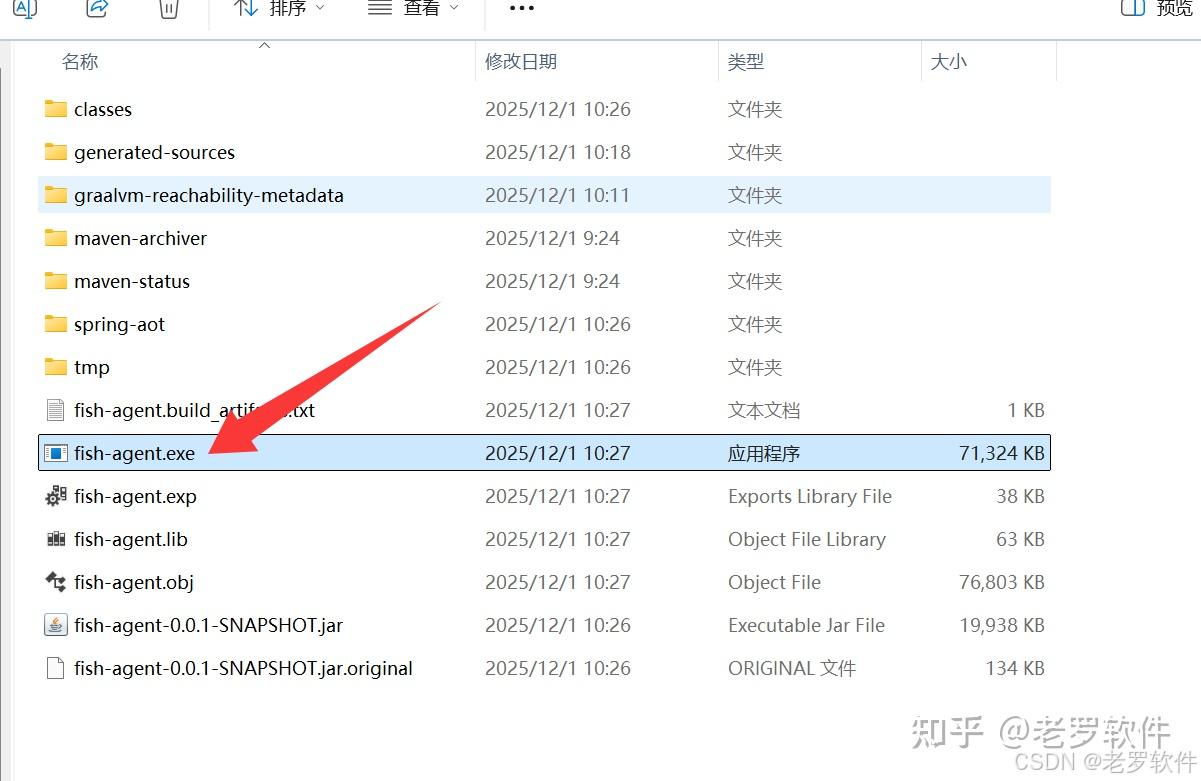Image resolution: width=1201 pixels, height=781 pixels.
Task: Click the see-more (...) toolbar icon
Action: [520, 10]
